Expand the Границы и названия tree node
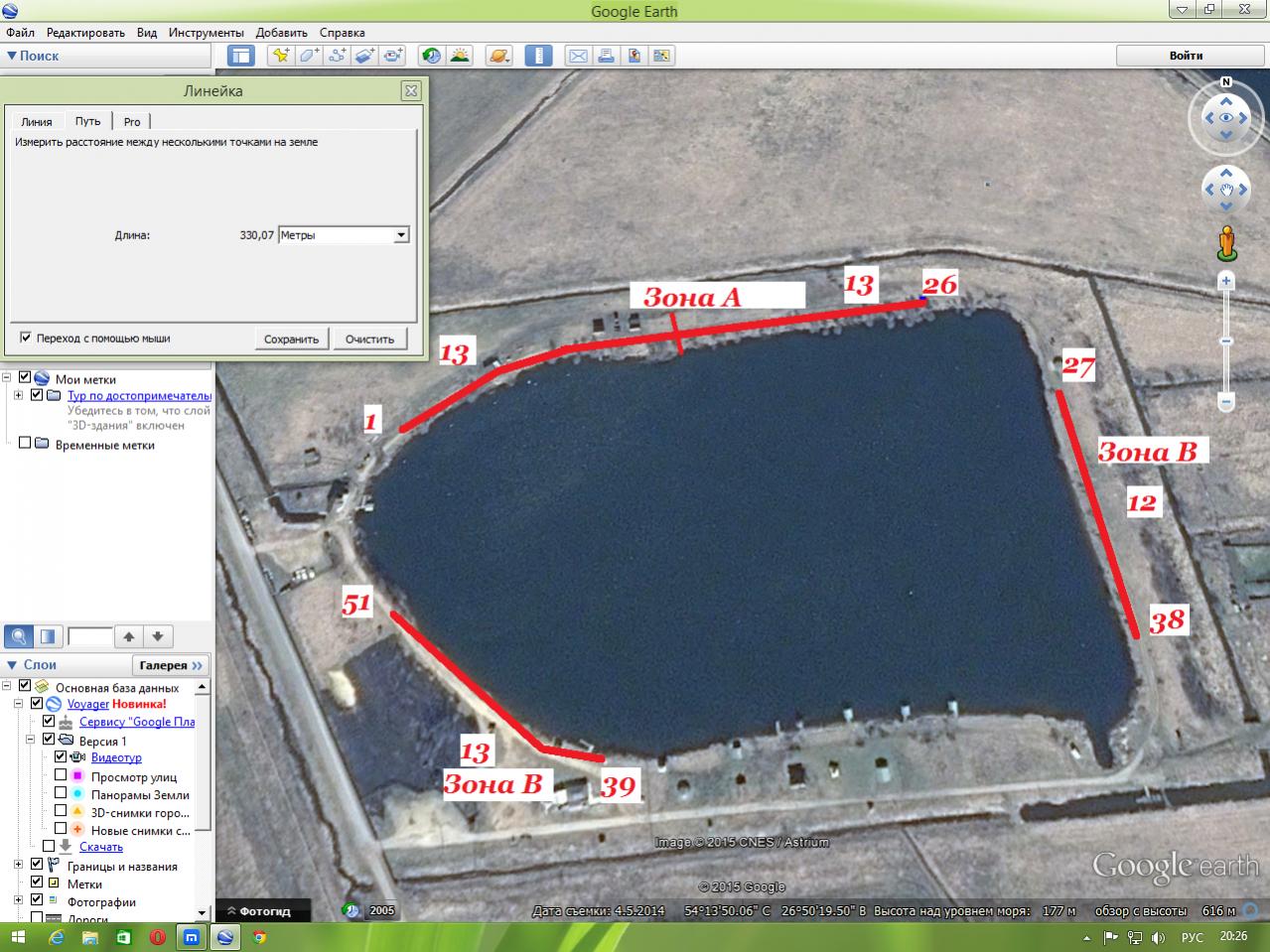The image size is (1270, 952). coord(19,866)
